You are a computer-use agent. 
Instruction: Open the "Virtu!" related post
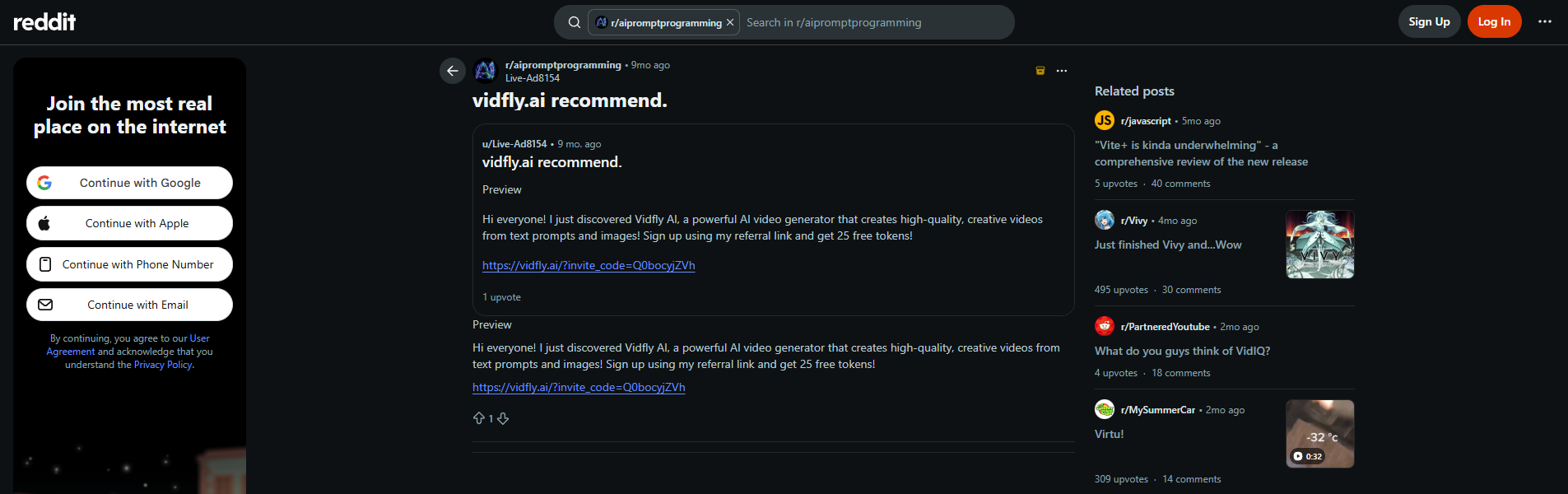coord(1109,434)
